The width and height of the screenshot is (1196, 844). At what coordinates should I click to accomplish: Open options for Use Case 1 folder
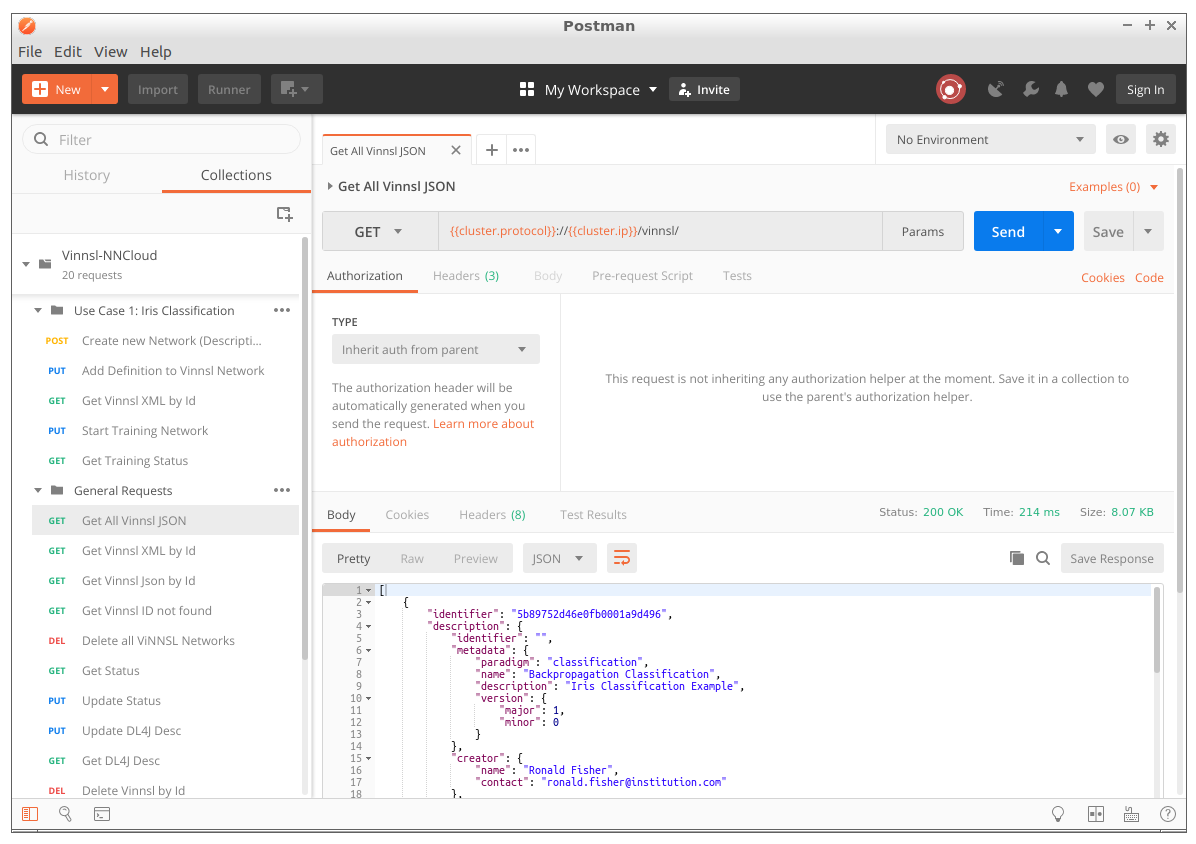click(x=282, y=310)
